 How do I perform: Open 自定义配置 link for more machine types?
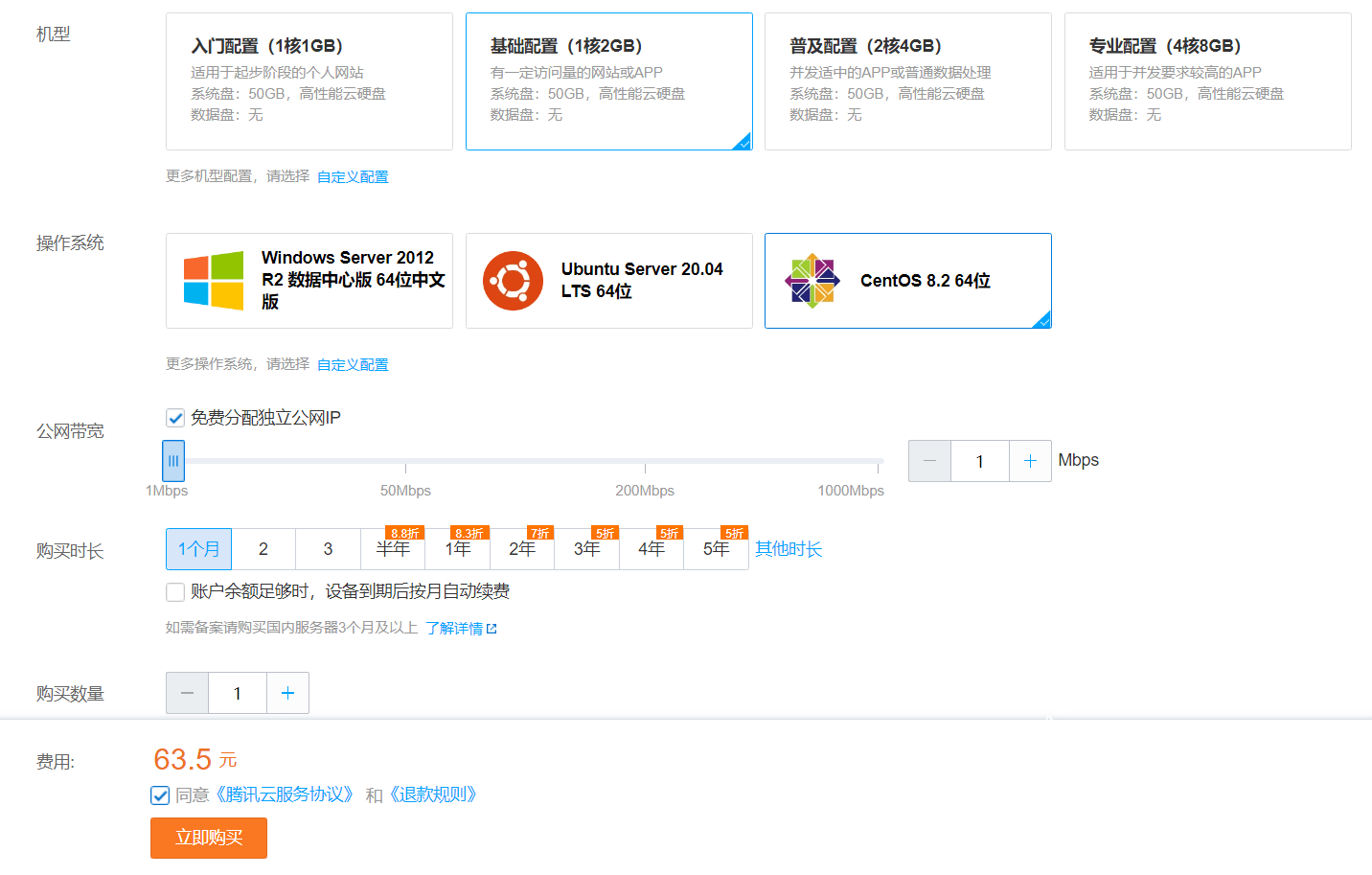pos(353,176)
